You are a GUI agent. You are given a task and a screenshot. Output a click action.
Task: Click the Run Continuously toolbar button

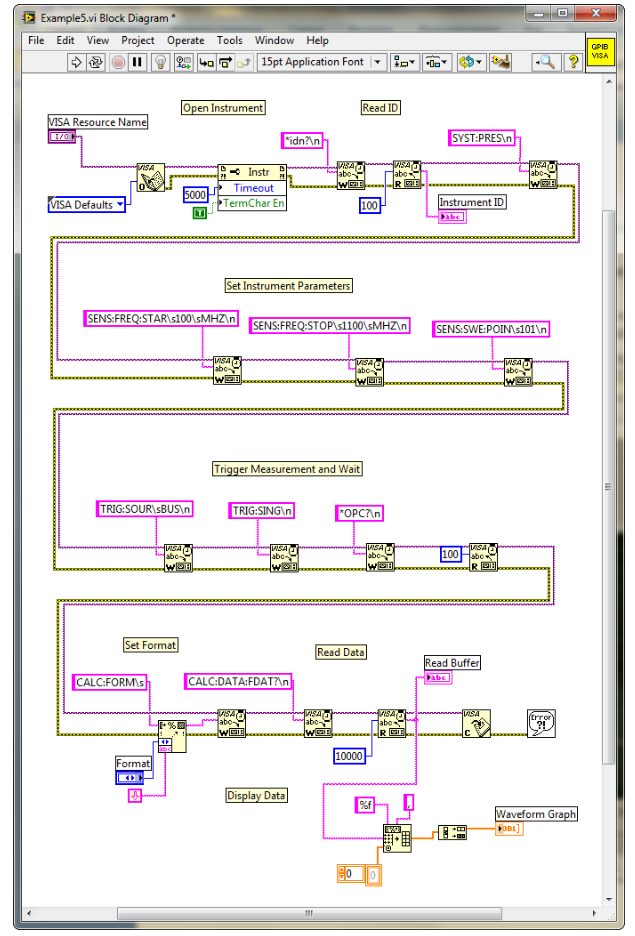[x=95, y=62]
